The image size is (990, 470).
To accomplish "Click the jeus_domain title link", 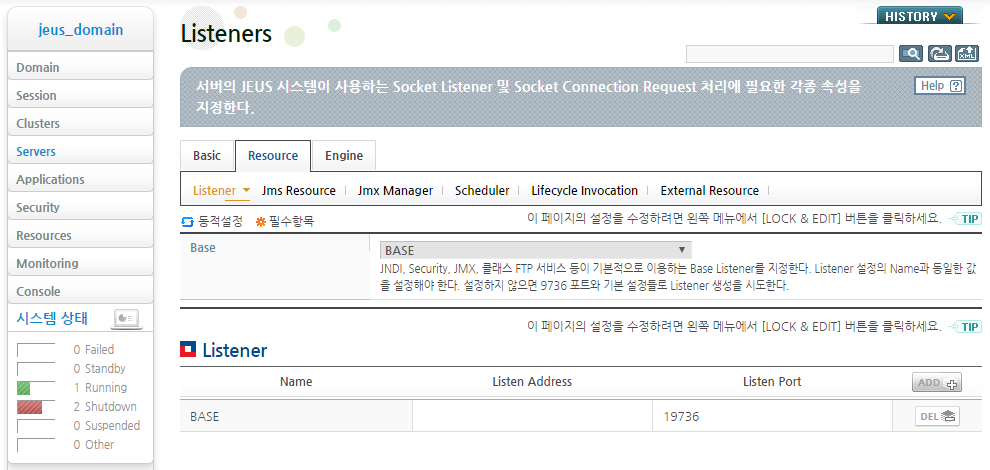I will tap(81, 30).
